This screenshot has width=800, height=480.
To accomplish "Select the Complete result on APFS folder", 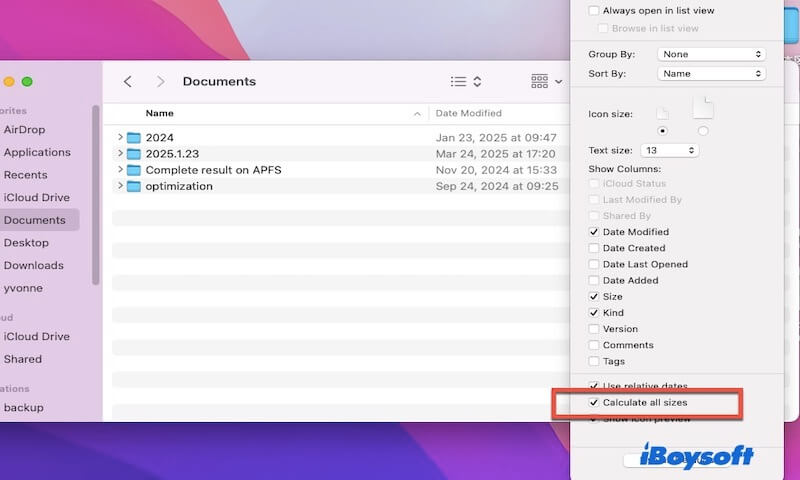I will (x=213, y=170).
